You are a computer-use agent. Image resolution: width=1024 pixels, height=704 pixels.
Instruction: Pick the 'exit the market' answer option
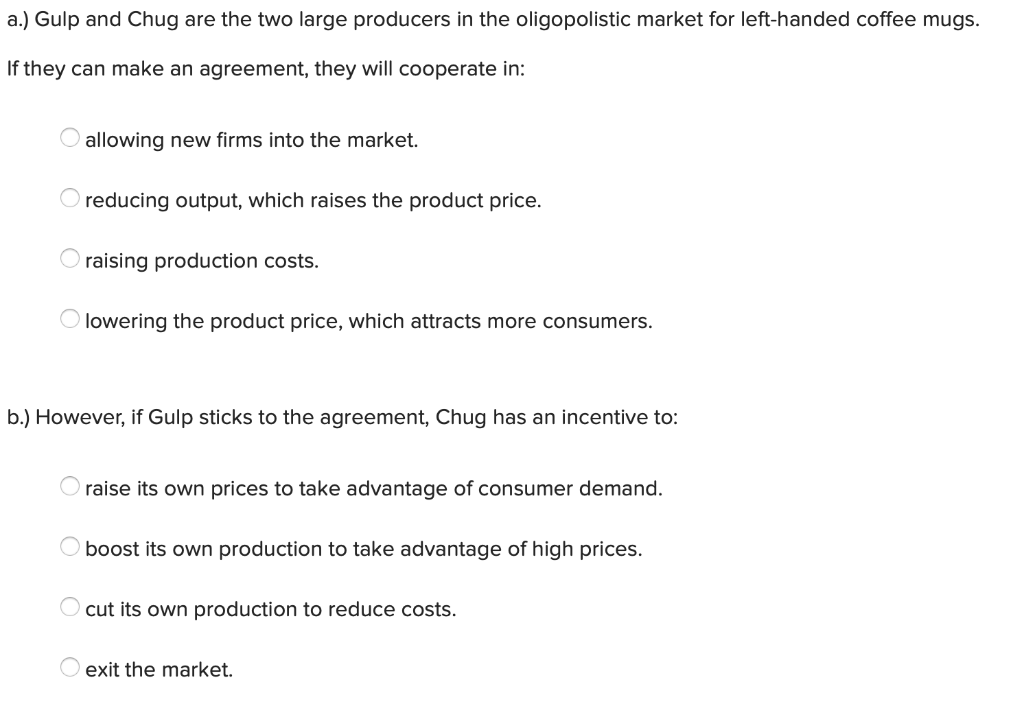(x=69, y=666)
